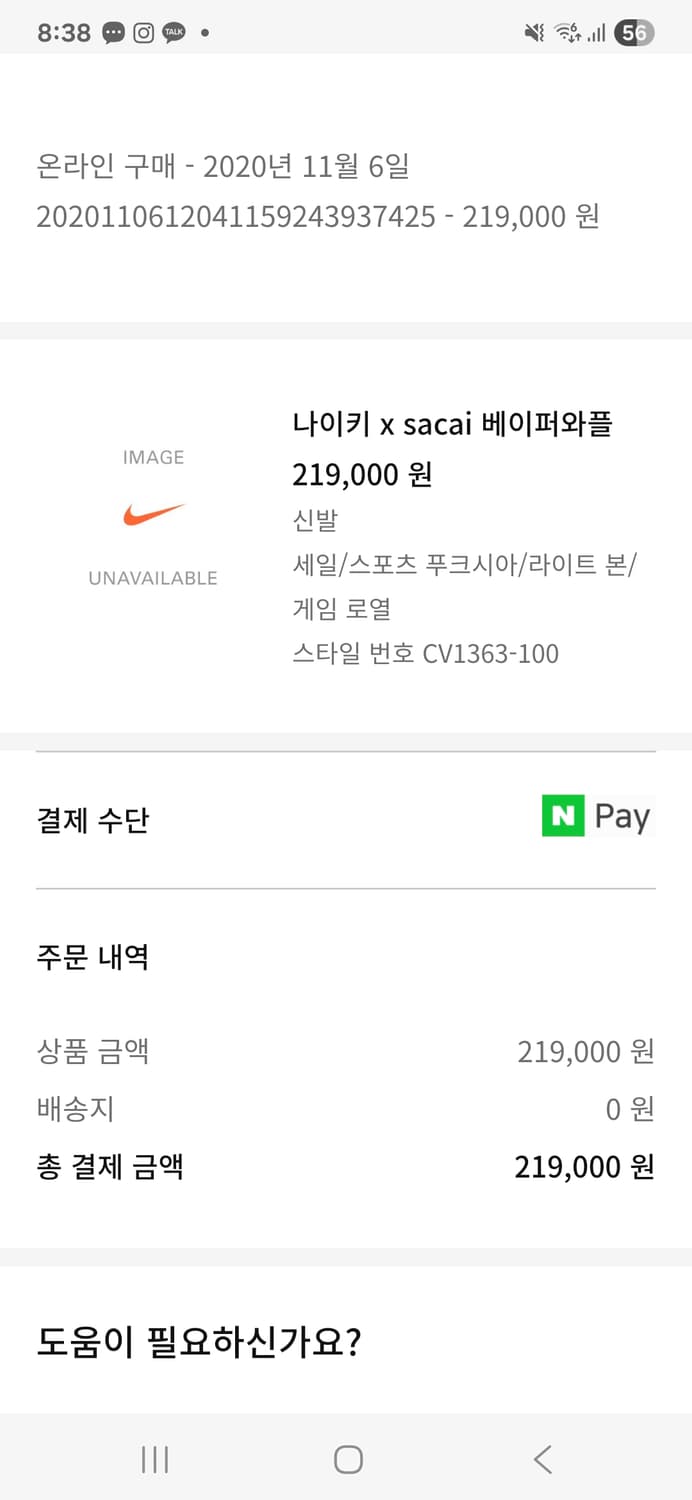Viewport: 692px width, 1500px height.
Task: Tap the back navigation arrow
Action: (541, 1459)
